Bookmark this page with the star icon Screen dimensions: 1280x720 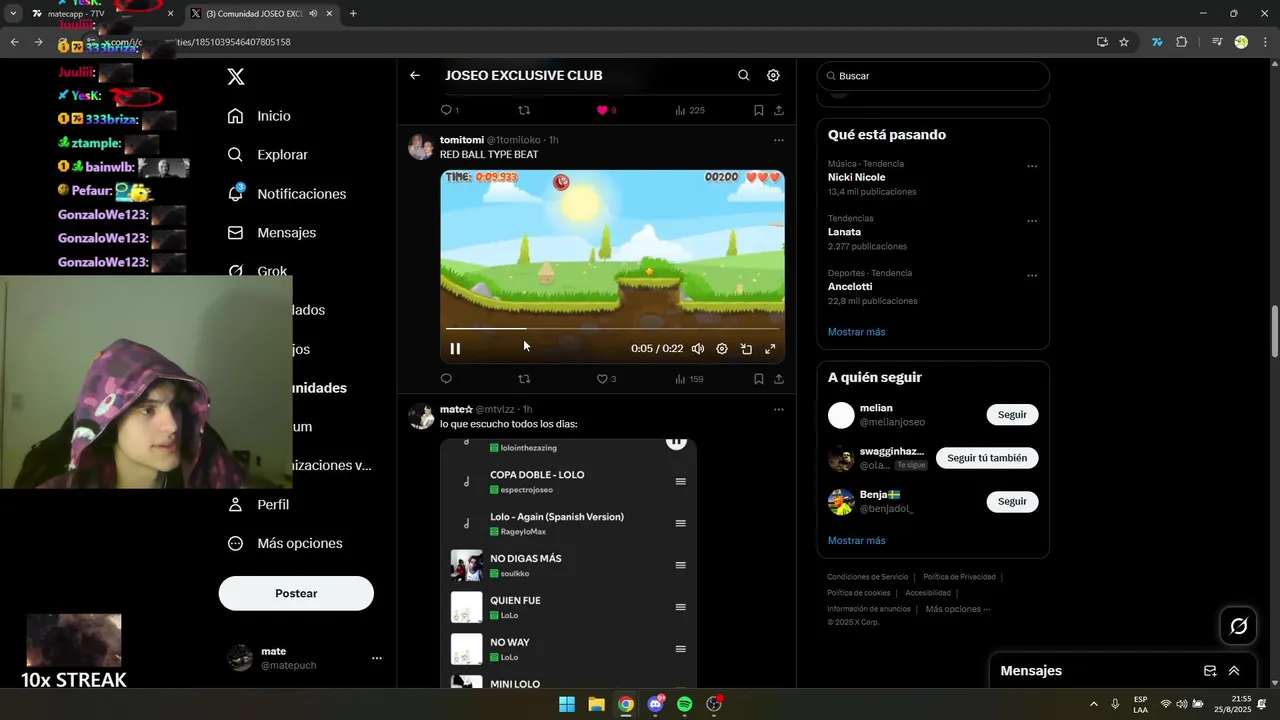(1124, 42)
